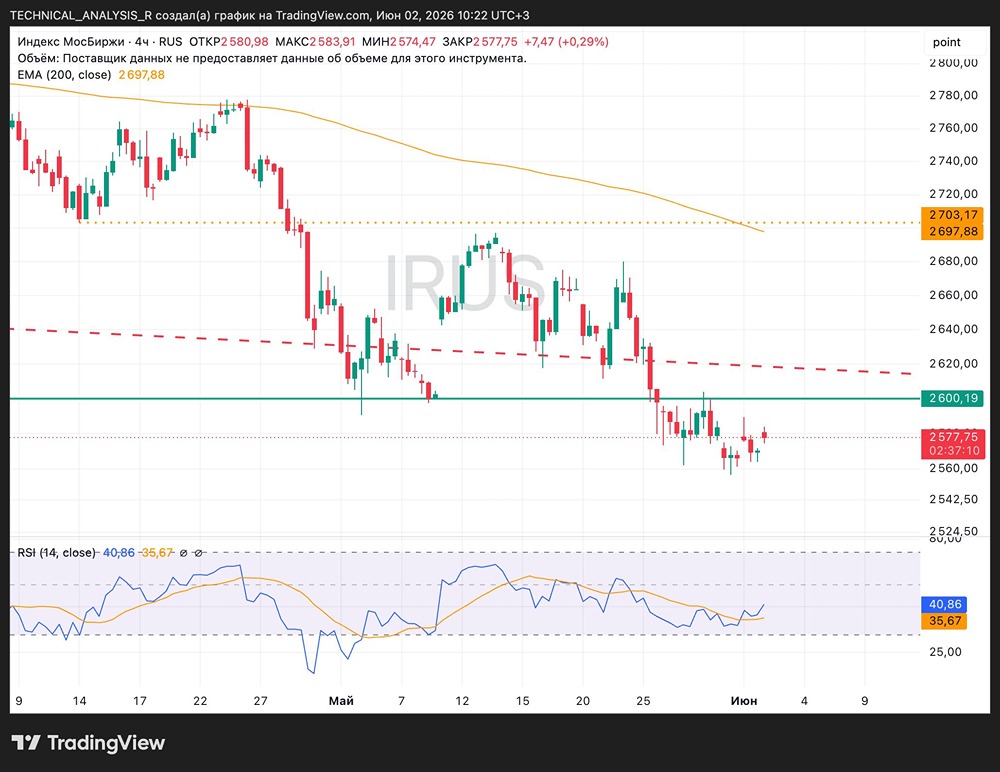Click the 2 660,00 price axis tick
The height and width of the screenshot is (772, 1000).
953,295
